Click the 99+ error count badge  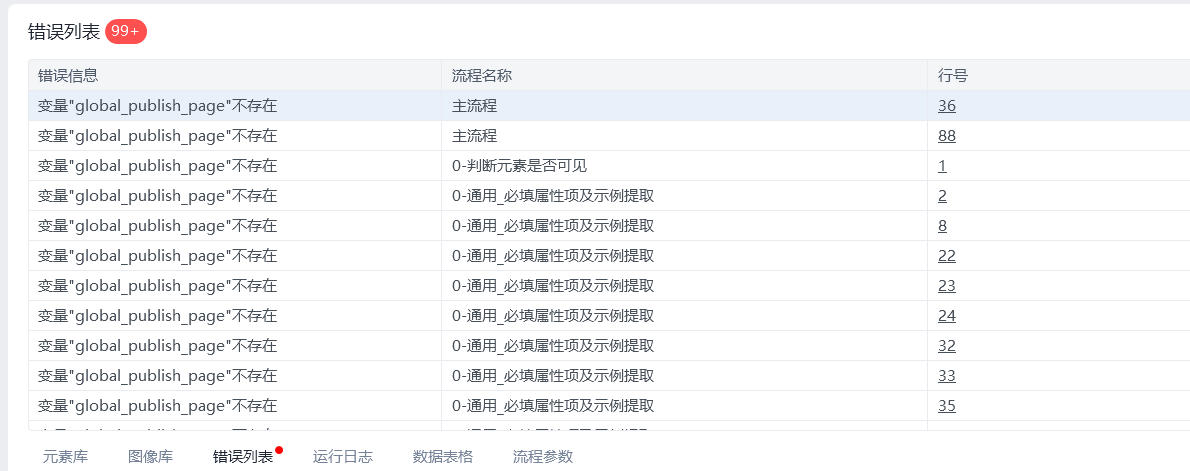[126, 31]
